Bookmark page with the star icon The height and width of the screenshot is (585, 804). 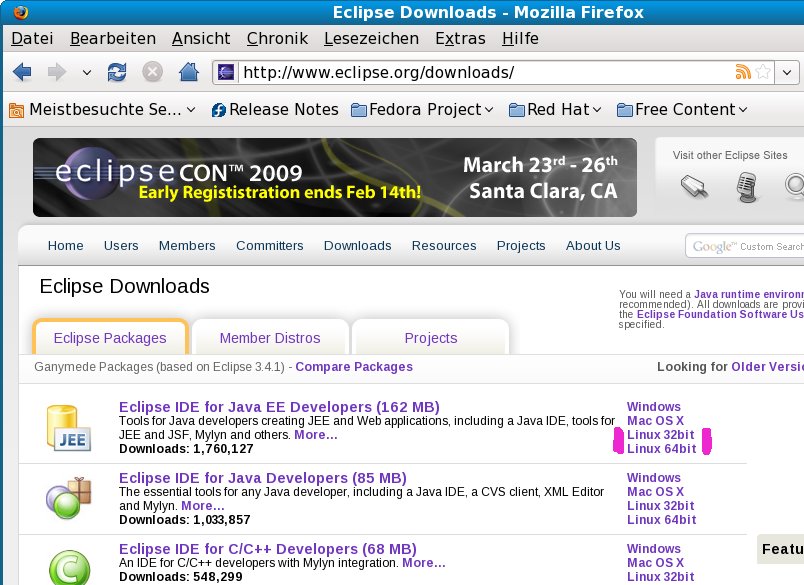pos(763,72)
